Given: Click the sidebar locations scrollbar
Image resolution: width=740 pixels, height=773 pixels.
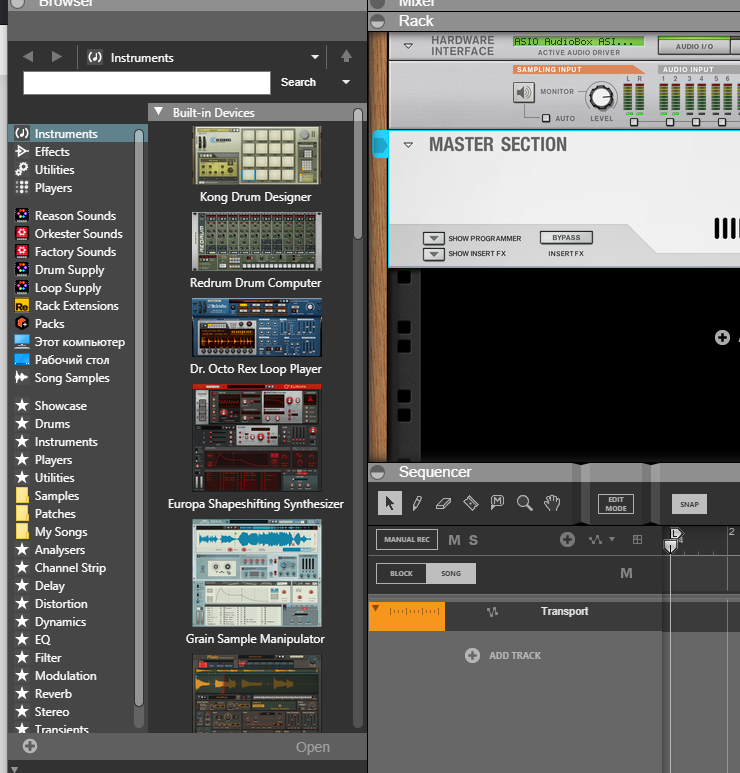Looking at the screenshot, I should [139, 417].
